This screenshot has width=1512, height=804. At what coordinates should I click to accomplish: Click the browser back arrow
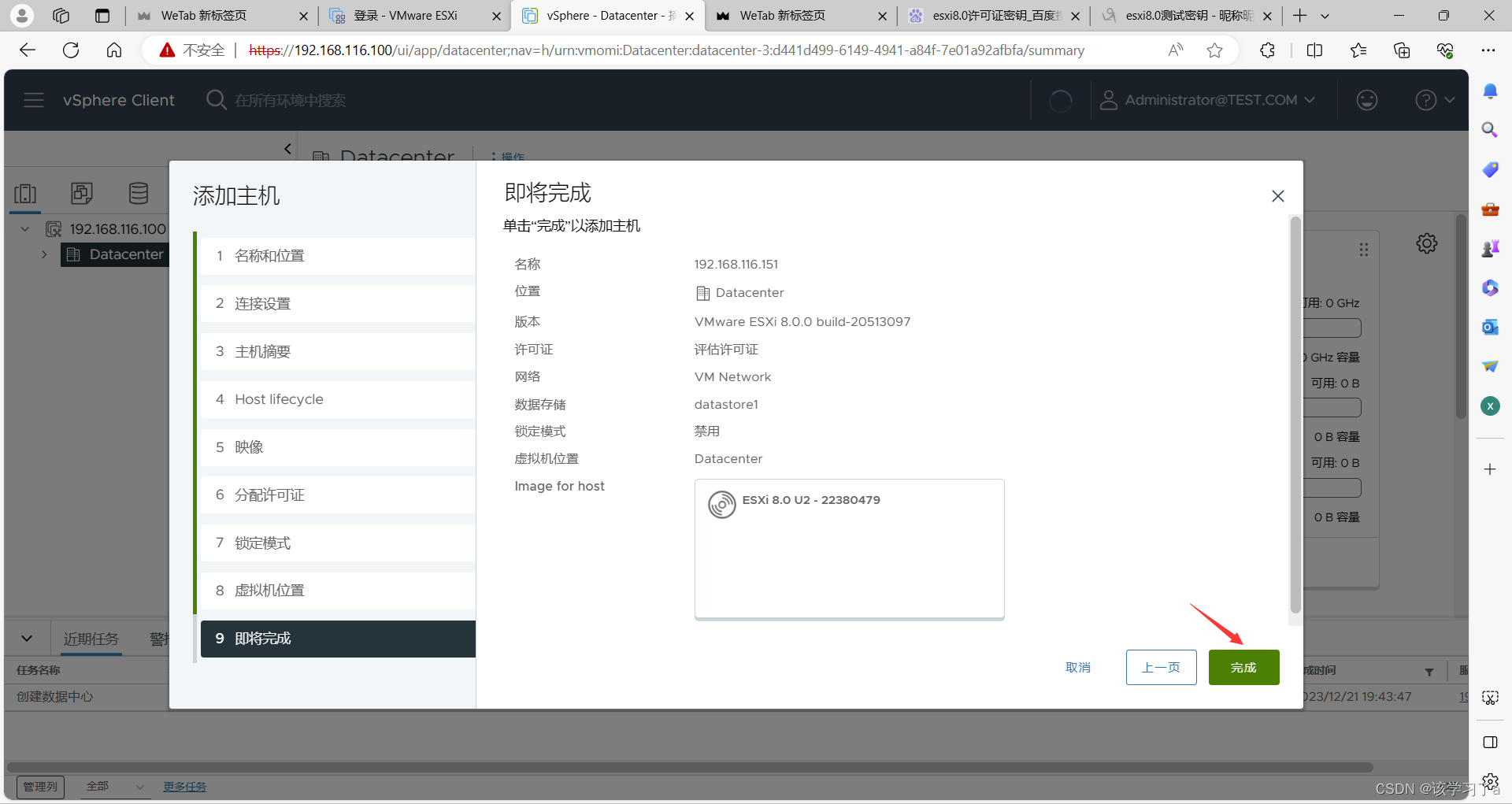point(28,50)
